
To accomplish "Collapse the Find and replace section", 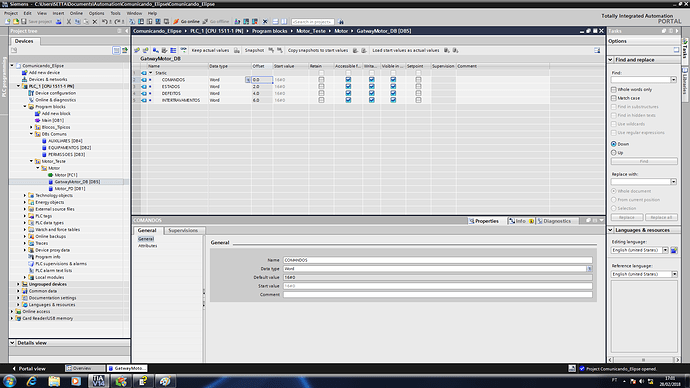I will tap(611, 59).
